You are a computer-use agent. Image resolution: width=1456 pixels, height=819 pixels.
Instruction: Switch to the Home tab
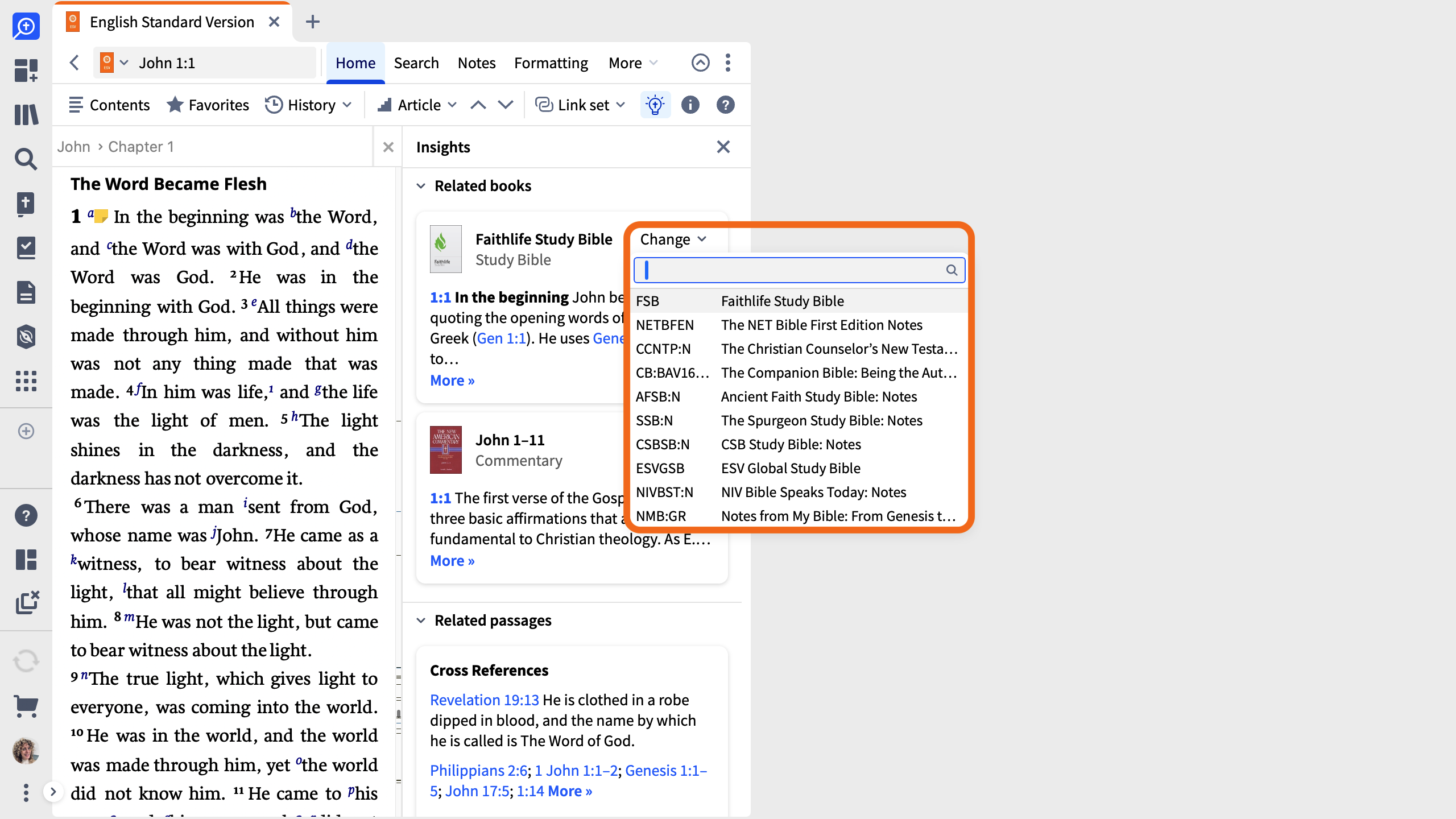[355, 63]
